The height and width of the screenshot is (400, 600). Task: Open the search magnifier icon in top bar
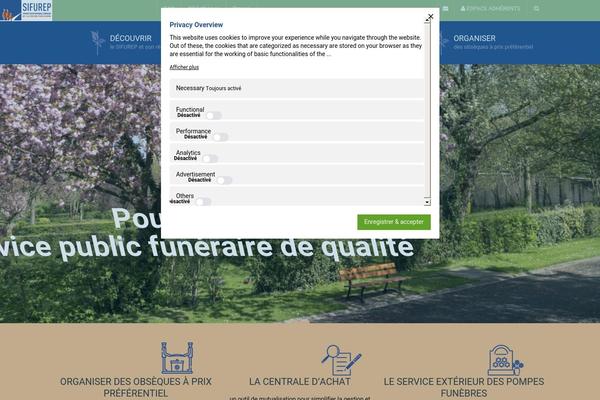[x=536, y=8]
